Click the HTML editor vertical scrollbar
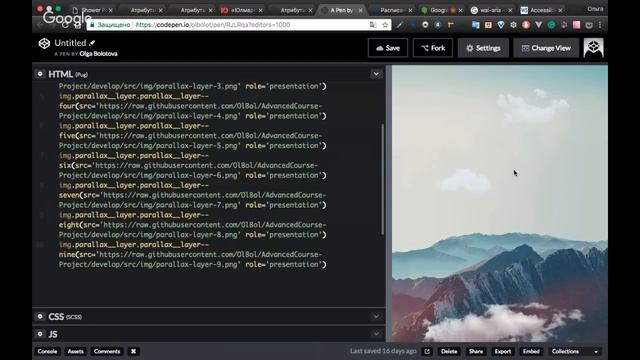Screen dimensions: 640x360 (x=382, y=179)
